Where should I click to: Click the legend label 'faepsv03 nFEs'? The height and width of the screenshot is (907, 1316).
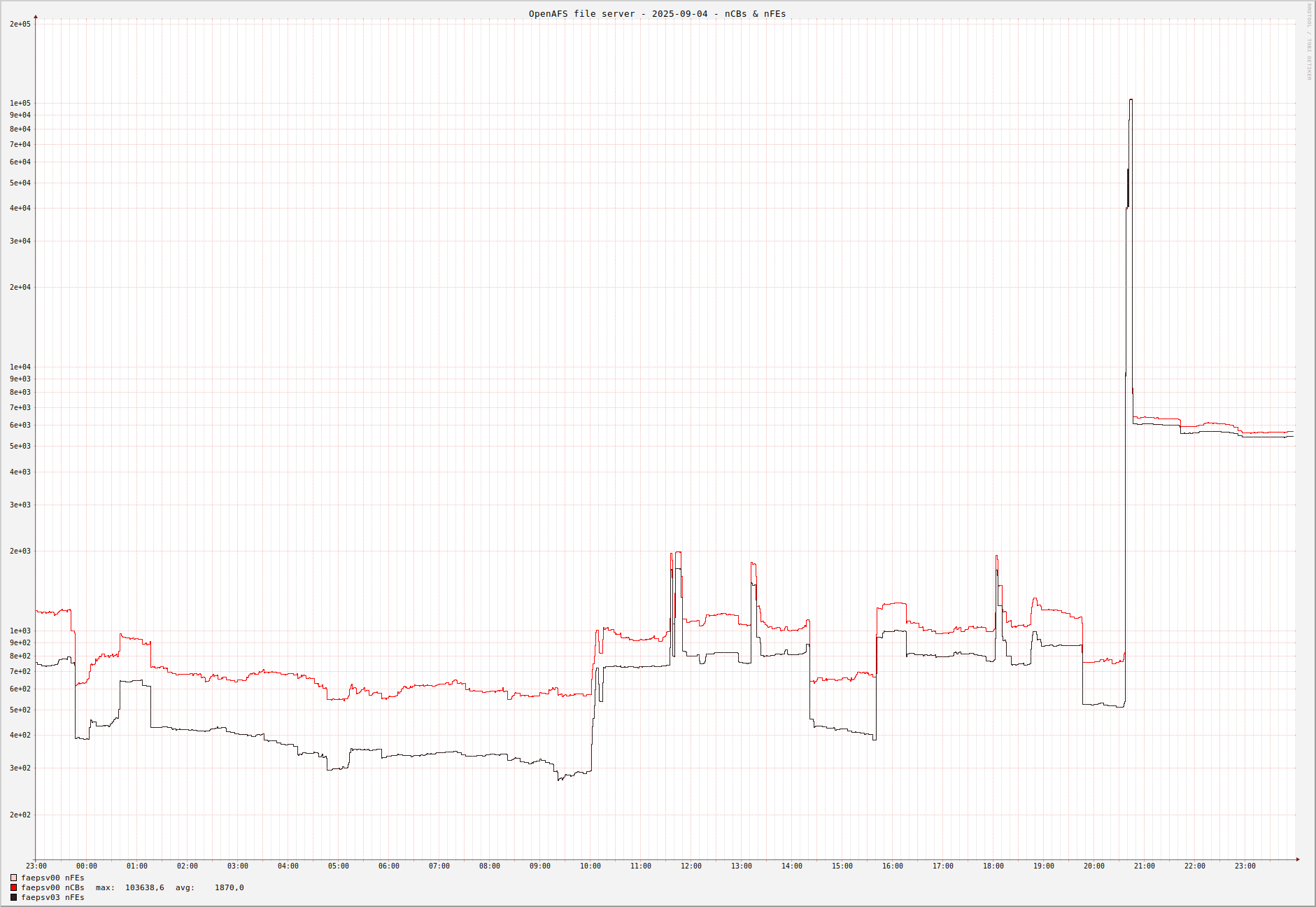[x=52, y=897]
